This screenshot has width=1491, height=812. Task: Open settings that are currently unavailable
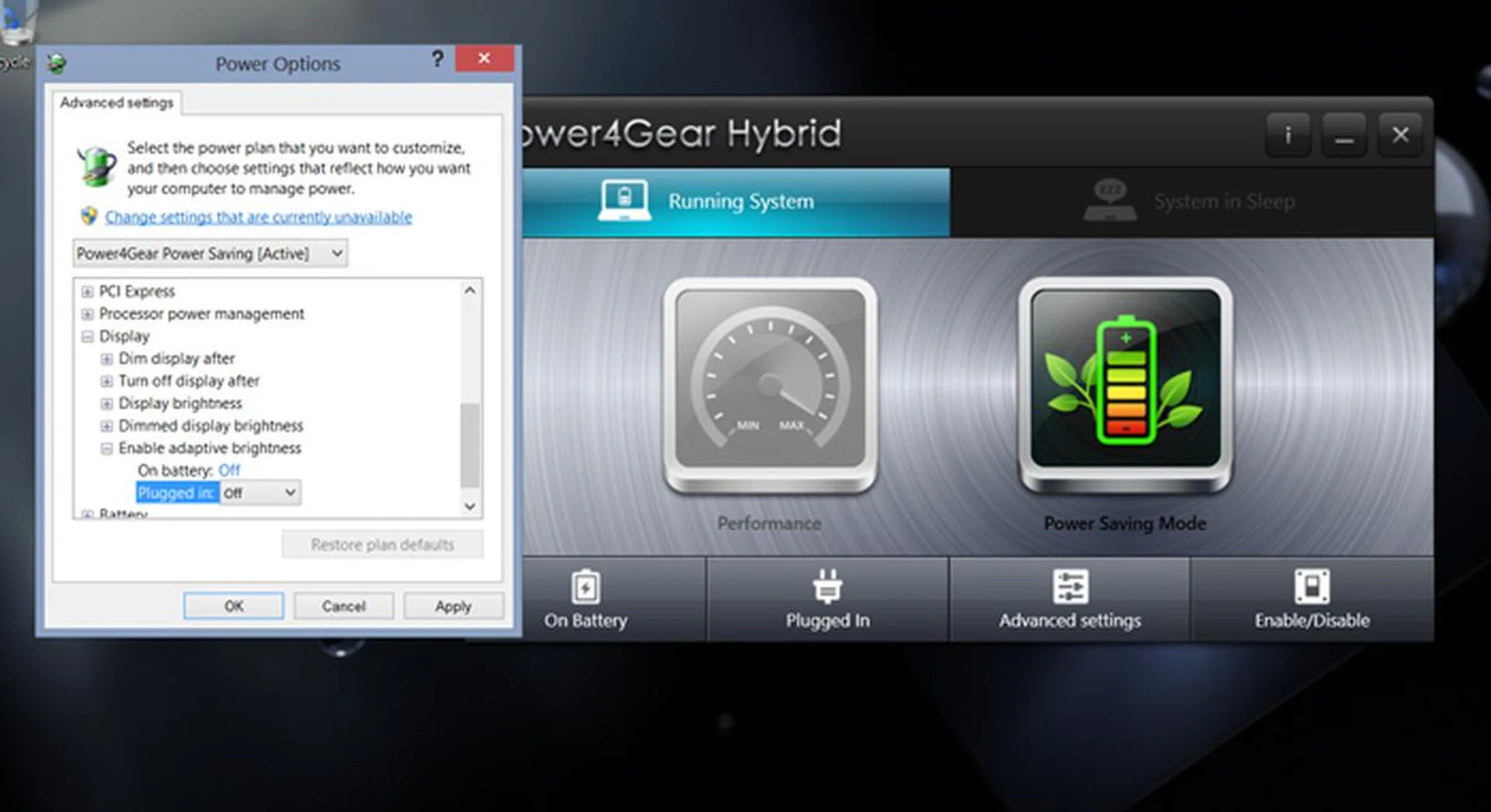tap(257, 217)
